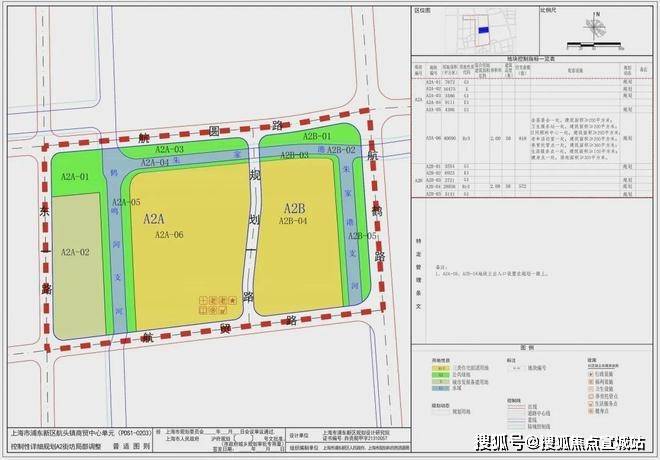Image resolution: width=660 pixels, height=460 pixels.
Task: Click the A2B-05 parcel label
Action: (362, 236)
